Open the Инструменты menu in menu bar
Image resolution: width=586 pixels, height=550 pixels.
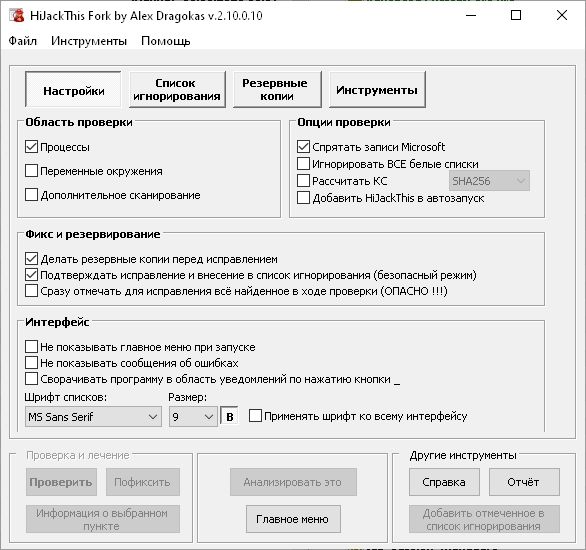point(89,41)
